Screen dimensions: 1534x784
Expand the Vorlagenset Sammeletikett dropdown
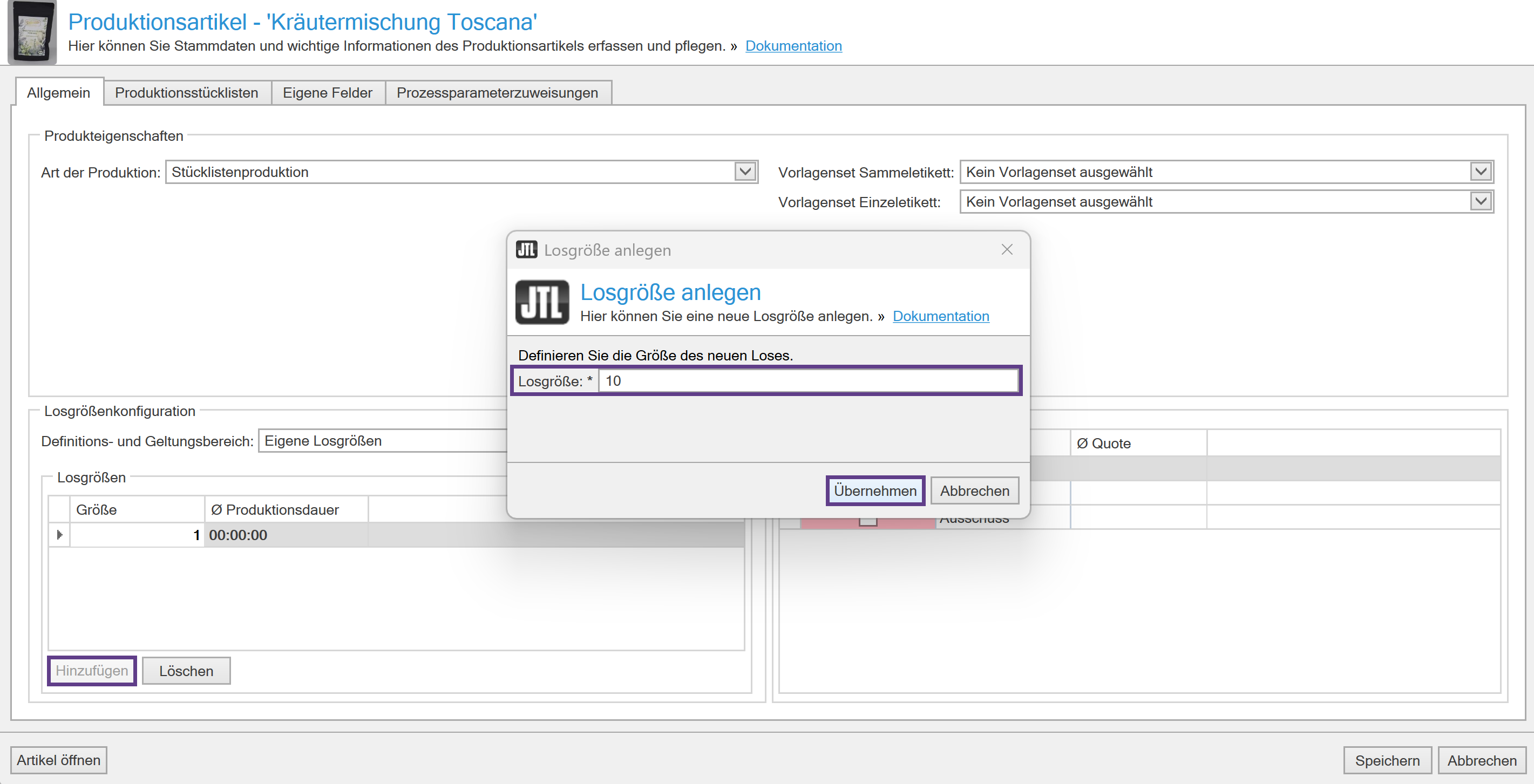(1481, 172)
